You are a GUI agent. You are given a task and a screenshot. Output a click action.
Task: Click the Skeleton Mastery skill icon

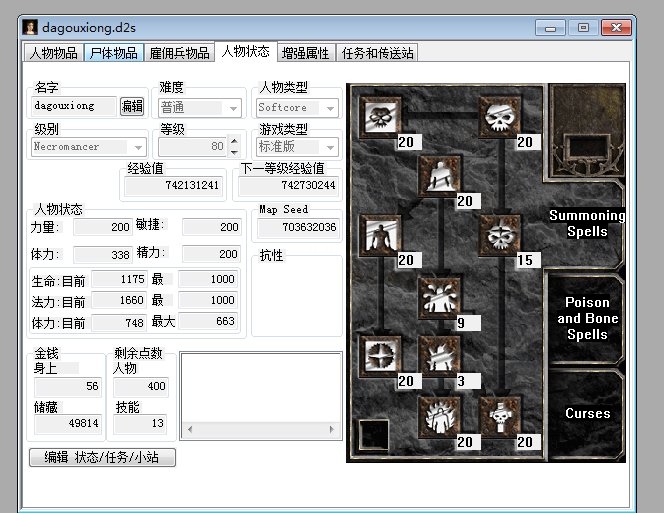(380, 117)
